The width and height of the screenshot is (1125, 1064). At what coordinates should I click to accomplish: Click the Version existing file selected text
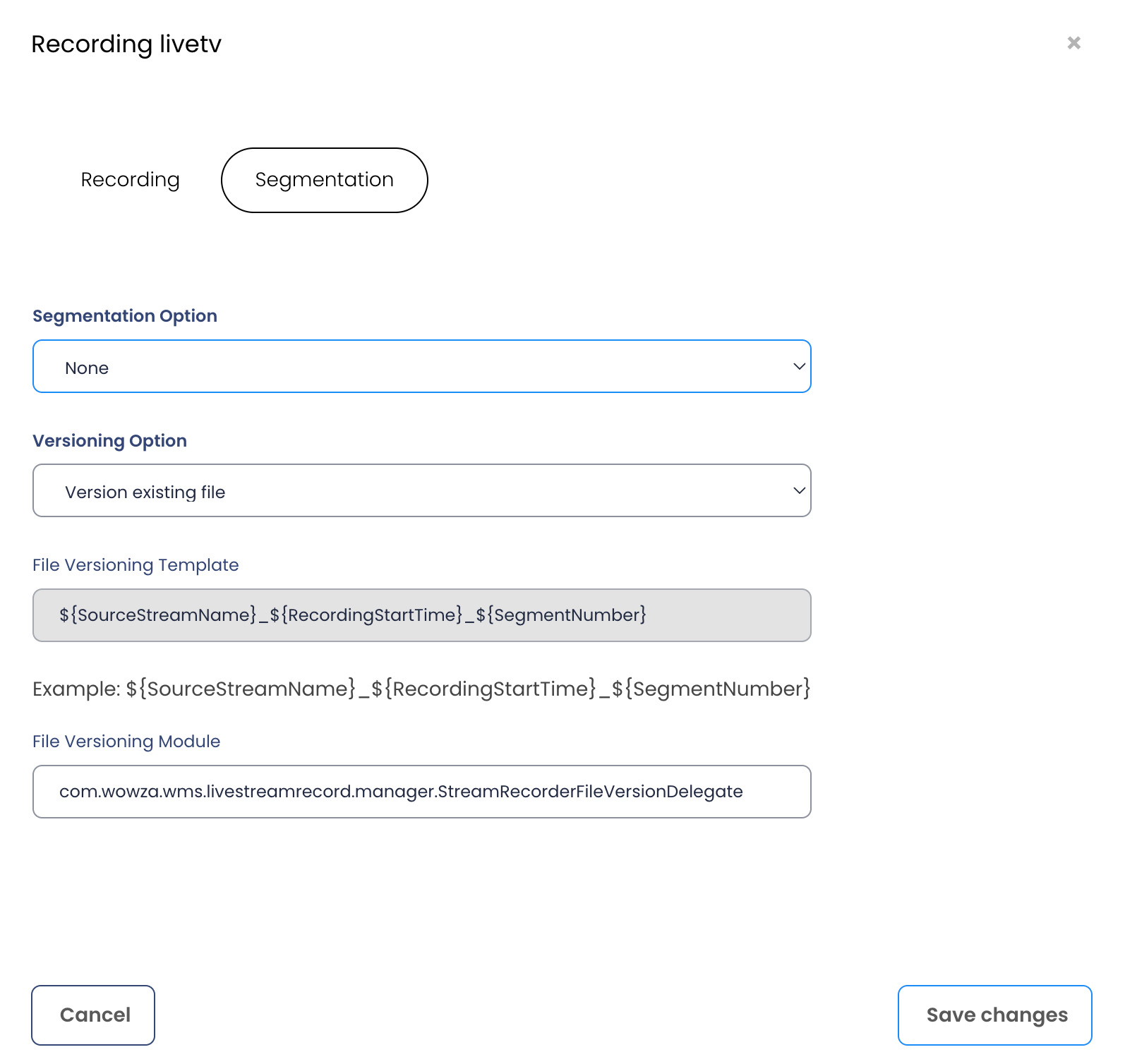[x=145, y=492]
